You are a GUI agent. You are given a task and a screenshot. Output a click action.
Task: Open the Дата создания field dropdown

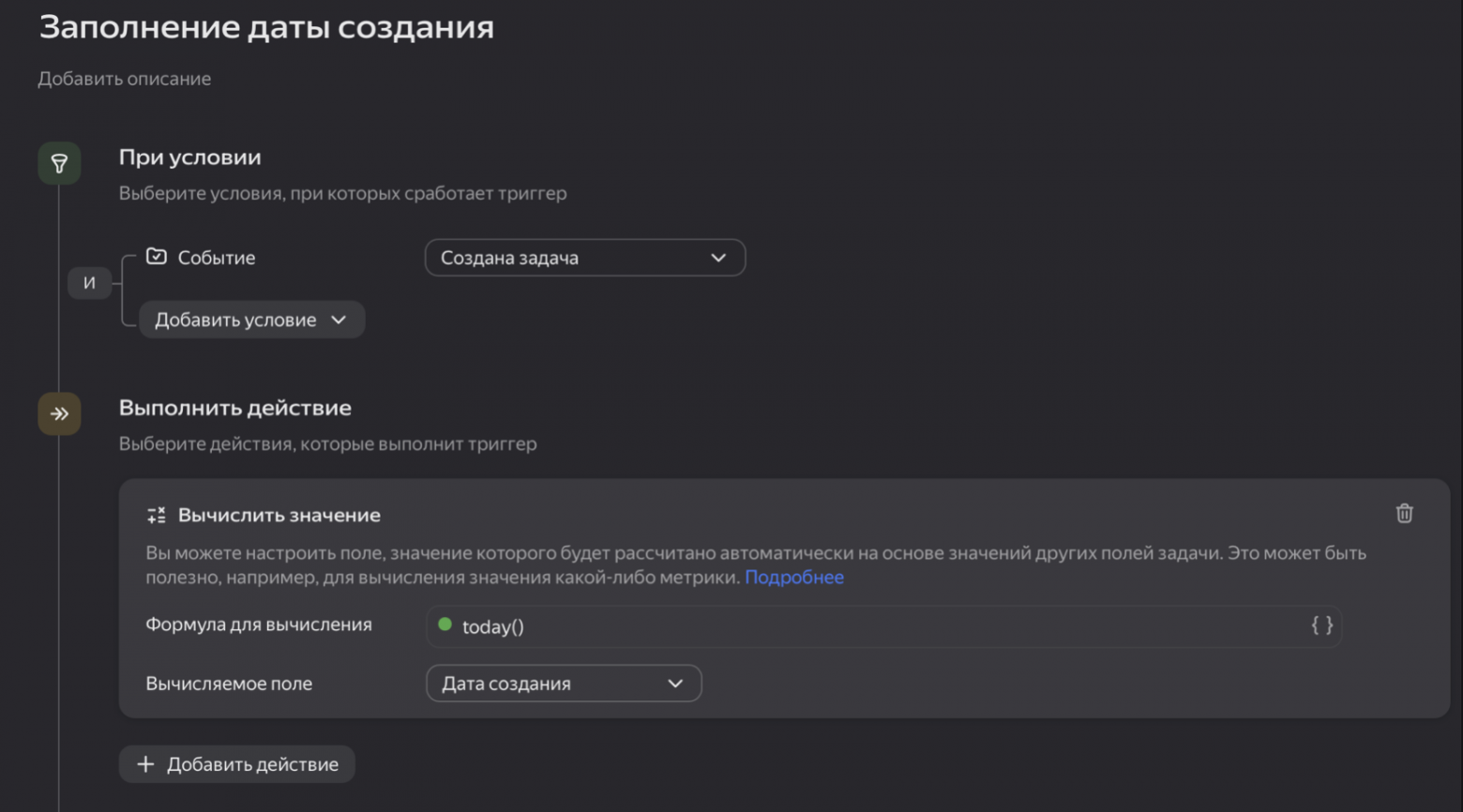(563, 684)
